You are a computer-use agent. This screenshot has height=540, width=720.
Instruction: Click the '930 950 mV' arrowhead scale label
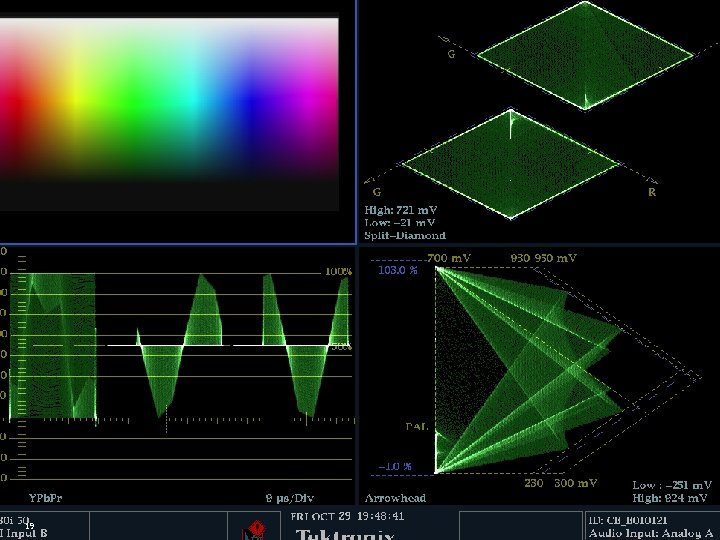click(x=543, y=258)
